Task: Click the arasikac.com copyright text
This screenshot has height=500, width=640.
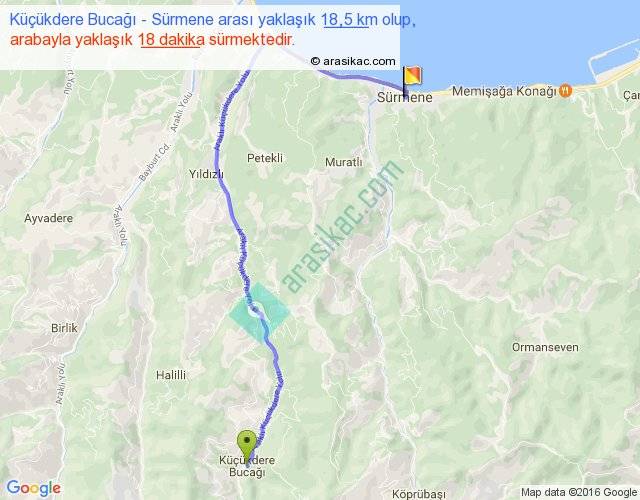Action: pyautogui.click(x=353, y=61)
